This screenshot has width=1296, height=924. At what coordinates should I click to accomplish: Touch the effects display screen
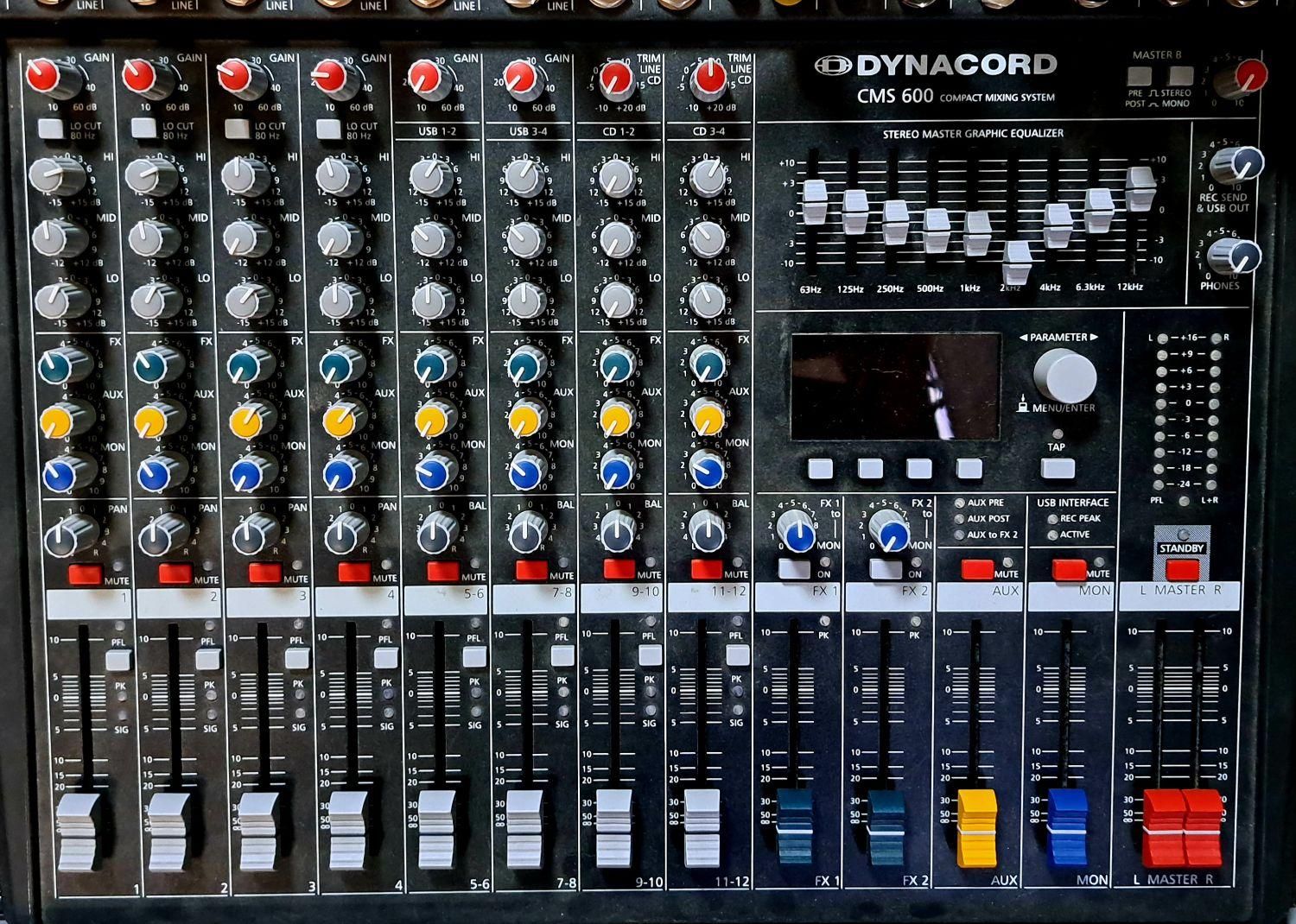click(896, 388)
